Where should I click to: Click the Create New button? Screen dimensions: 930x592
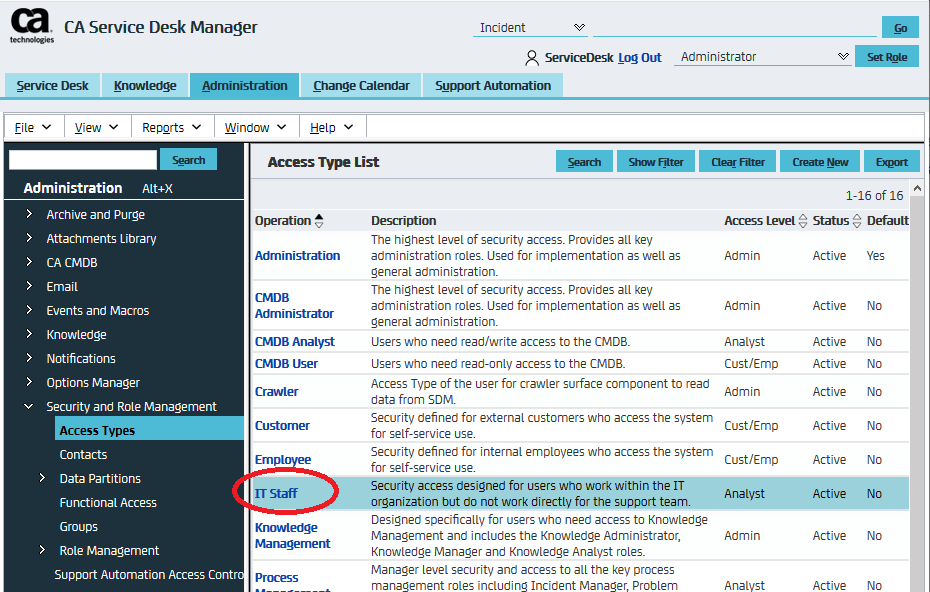pyautogui.click(x=820, y=162)
